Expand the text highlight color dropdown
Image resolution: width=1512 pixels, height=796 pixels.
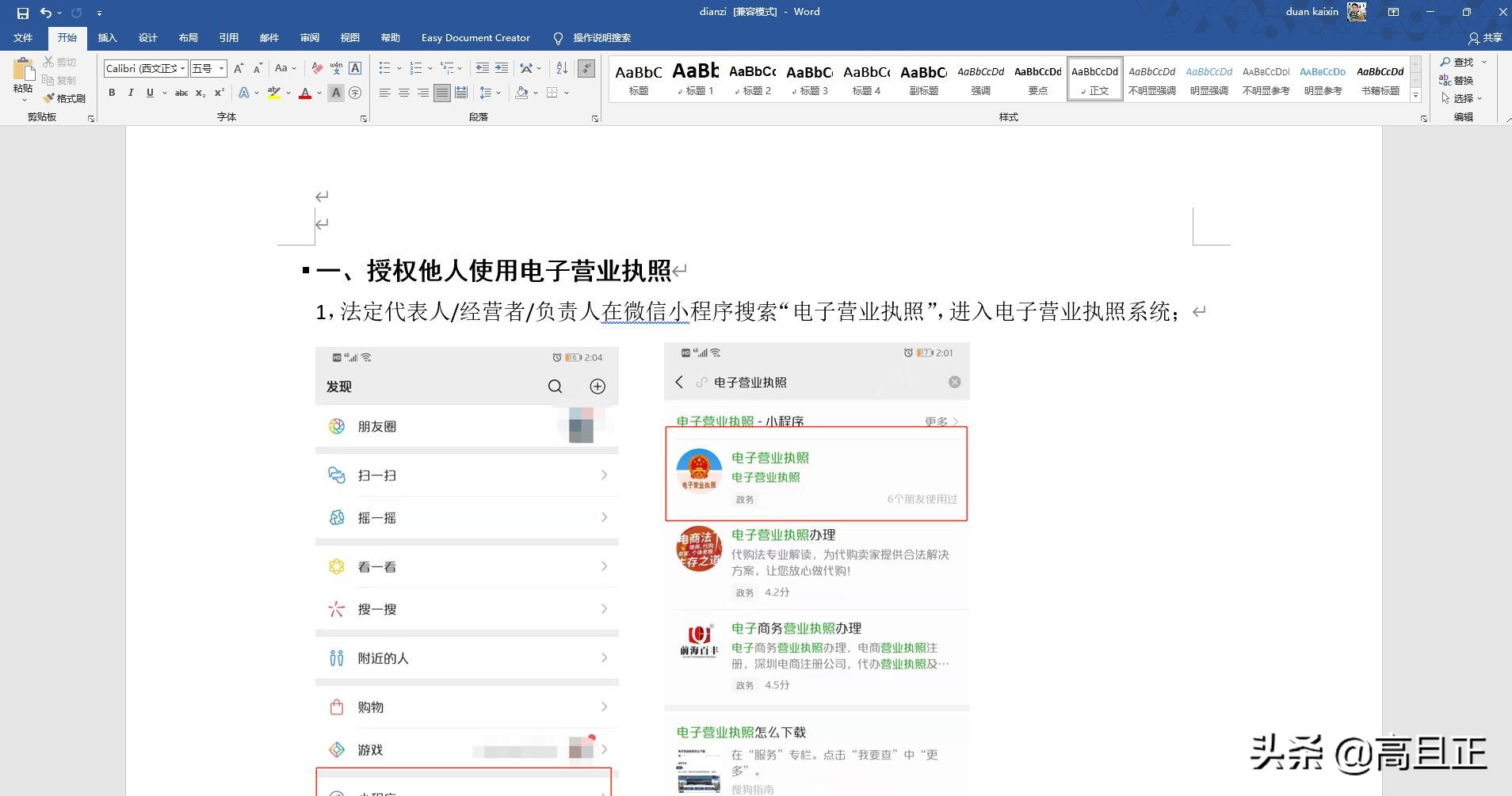point(287,93)
